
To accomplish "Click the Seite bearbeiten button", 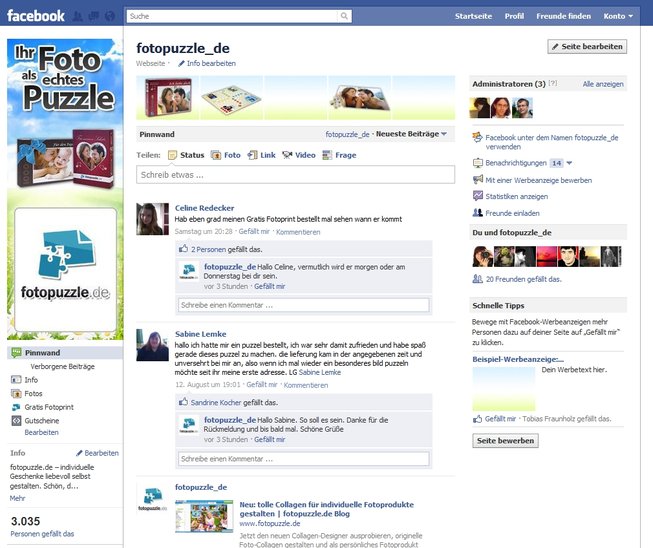I will [587, 47].
